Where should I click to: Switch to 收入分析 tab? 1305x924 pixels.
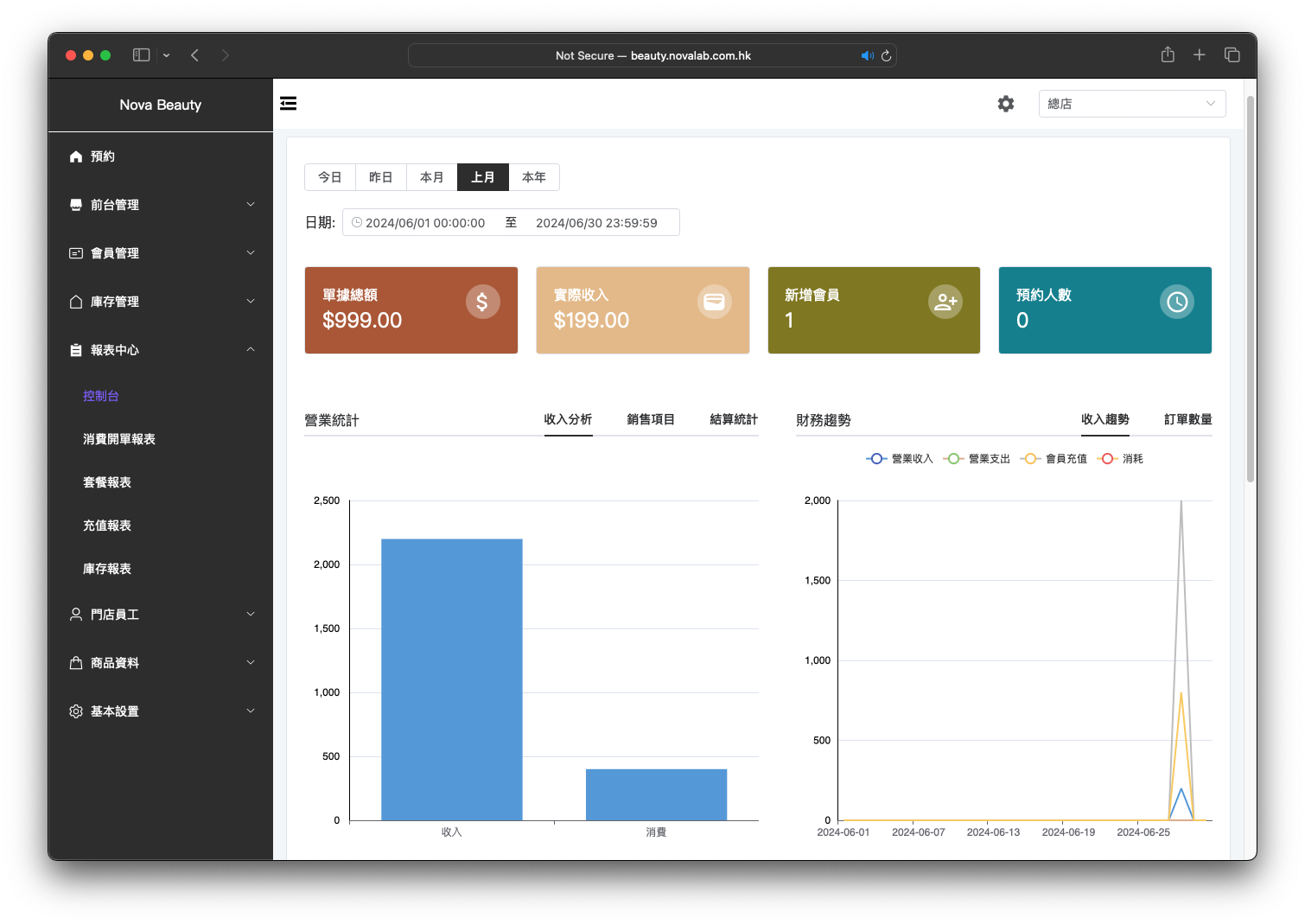[568, 419]
